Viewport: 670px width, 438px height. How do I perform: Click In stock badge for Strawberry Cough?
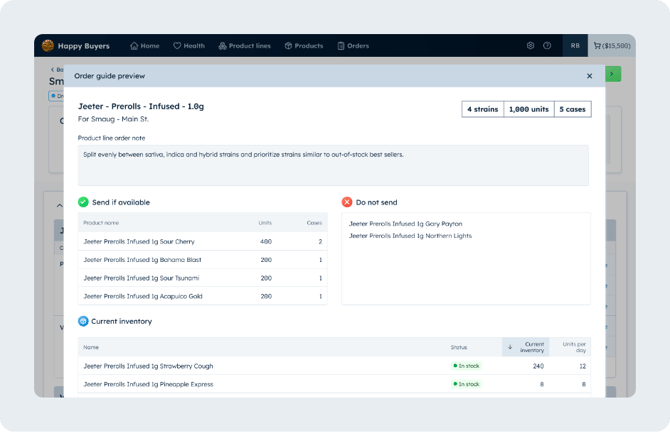(466, 366)
